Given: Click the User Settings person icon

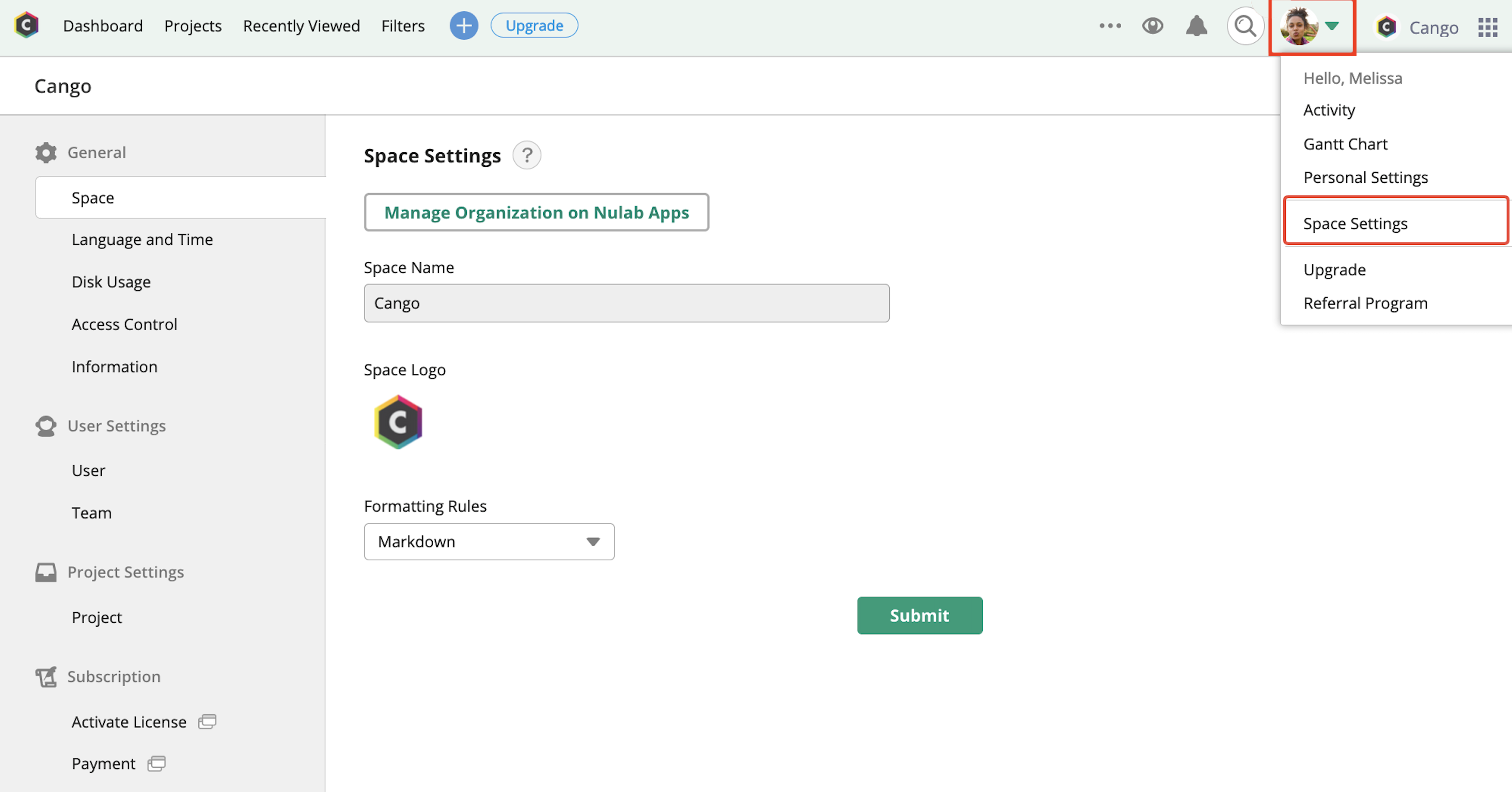Looking at the screenshot, I should click(46, 426).
